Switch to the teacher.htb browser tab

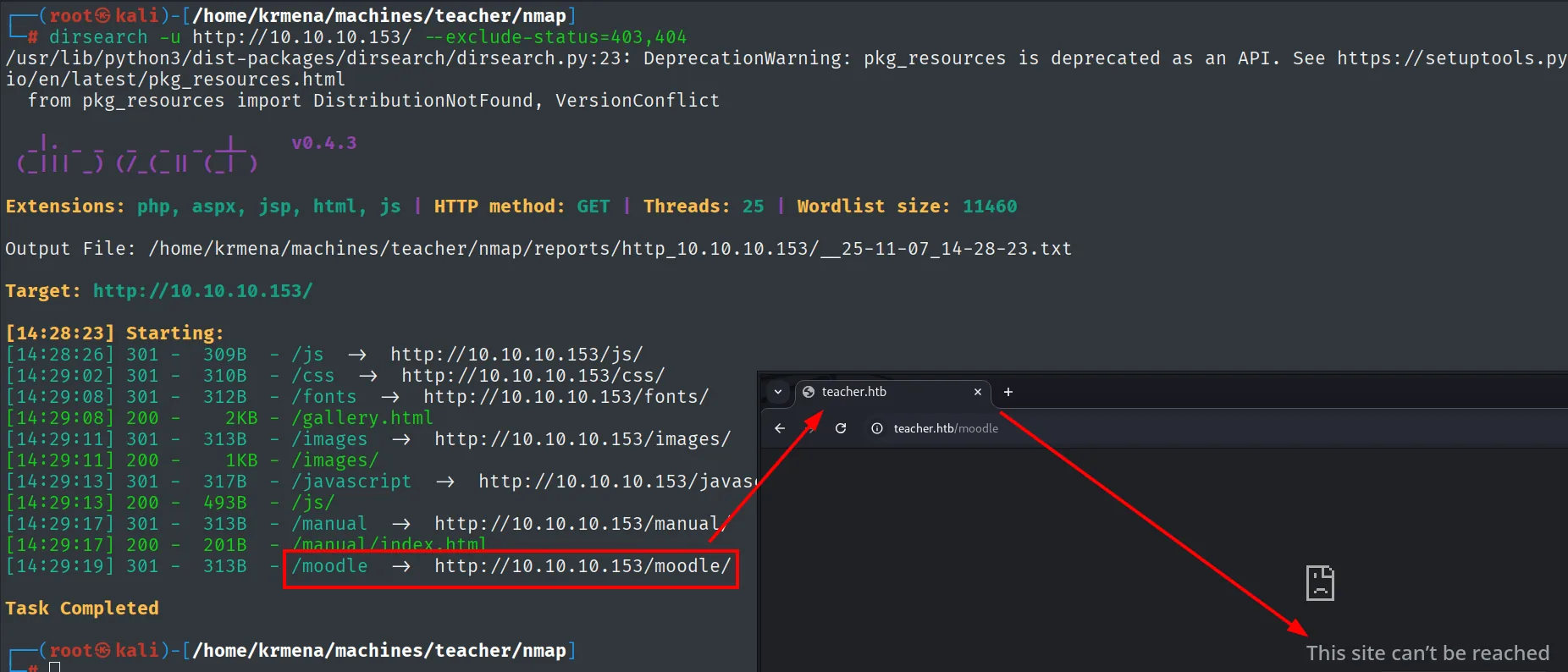(892, 392)
